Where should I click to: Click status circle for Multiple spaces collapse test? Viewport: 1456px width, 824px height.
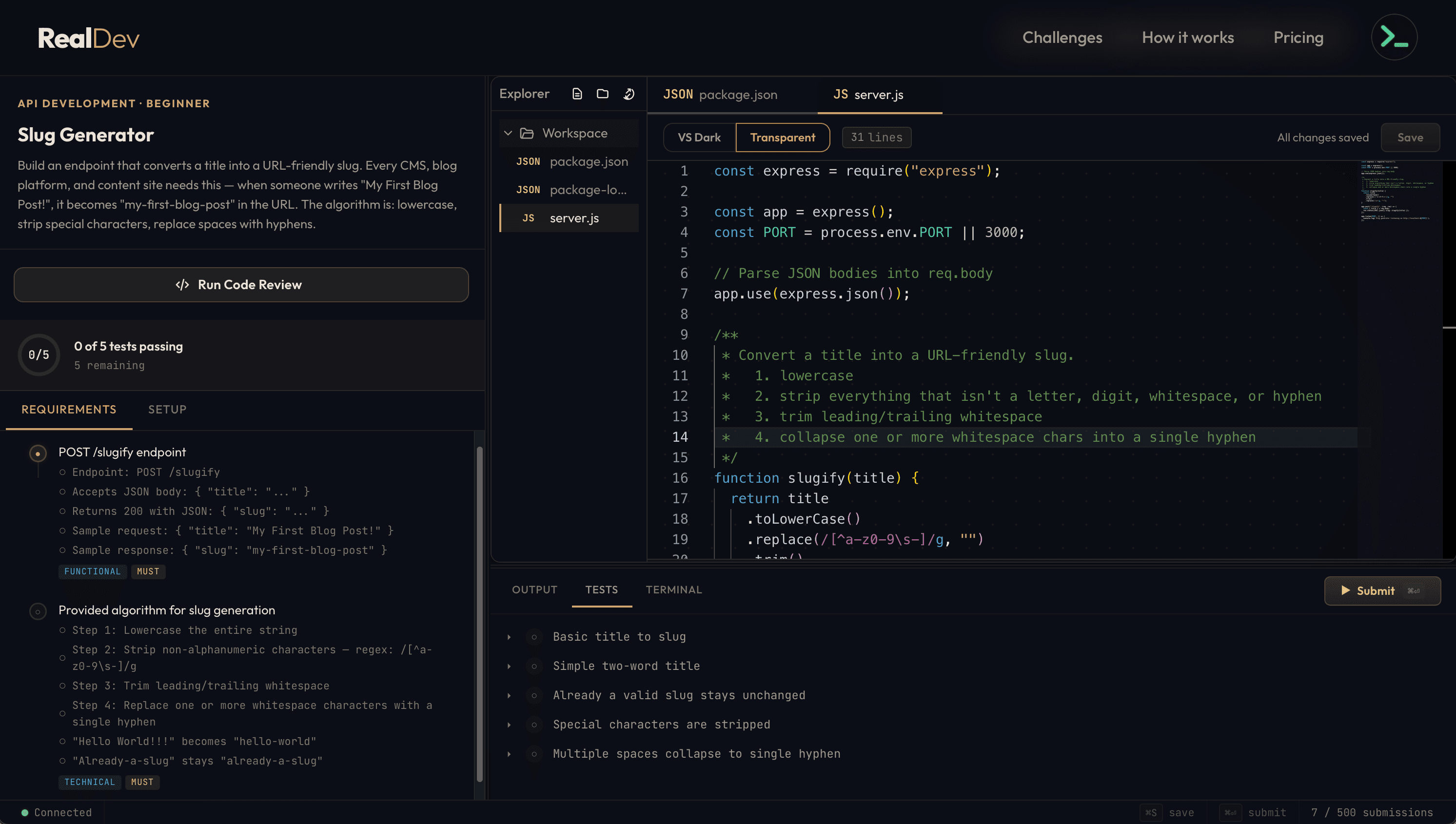533,754
